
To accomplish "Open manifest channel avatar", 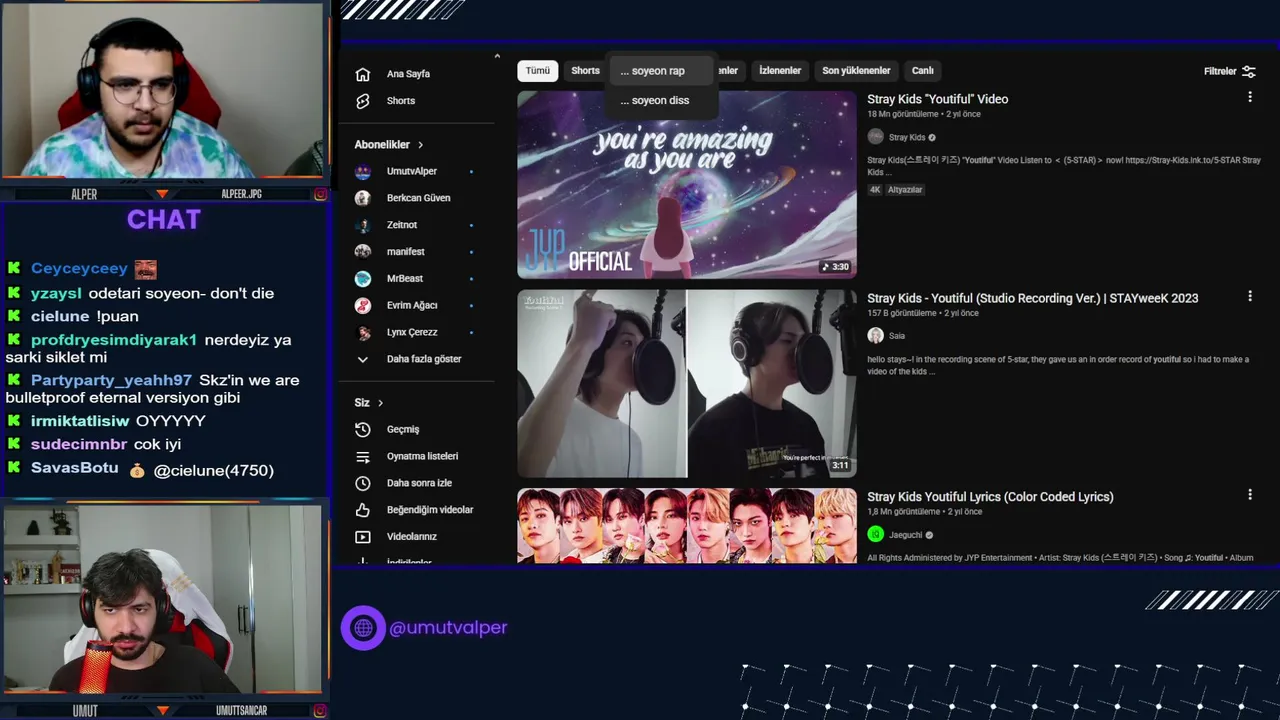I will point(363,252).
